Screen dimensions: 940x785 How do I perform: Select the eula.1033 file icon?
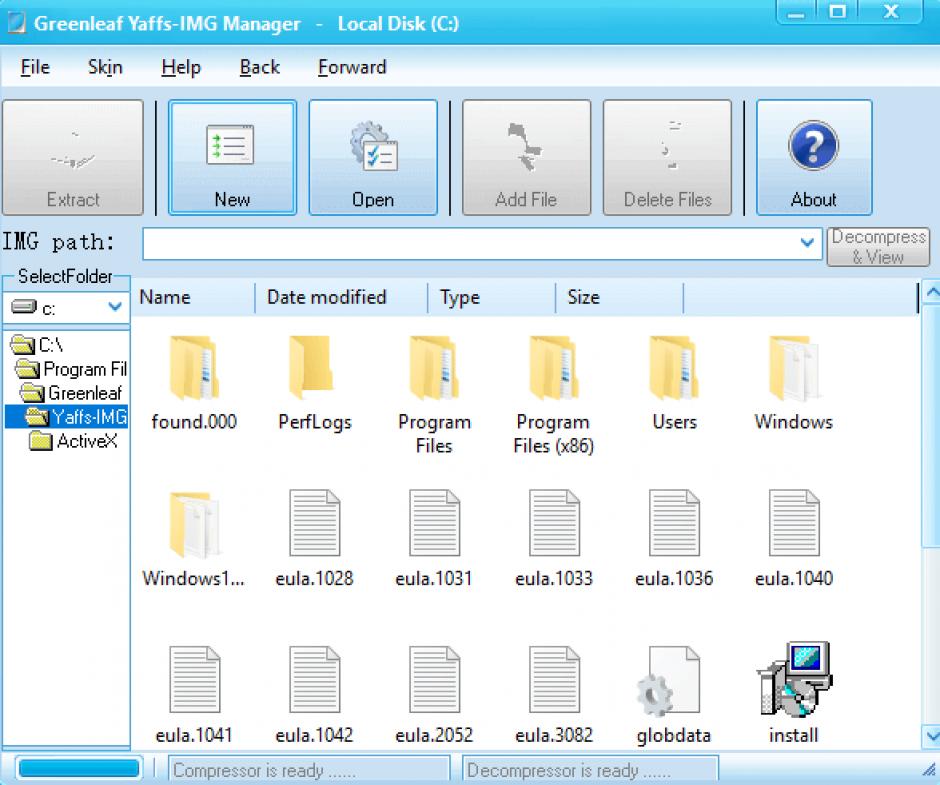555,523
